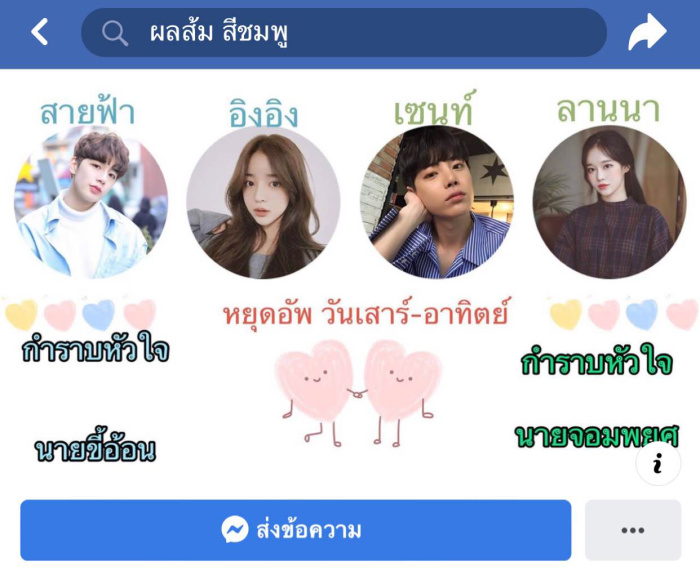Click the นายขี้อ้อน title text
The height and width of the screenshot is (571, 700).
pyautogui.click(x=95, y=449)
